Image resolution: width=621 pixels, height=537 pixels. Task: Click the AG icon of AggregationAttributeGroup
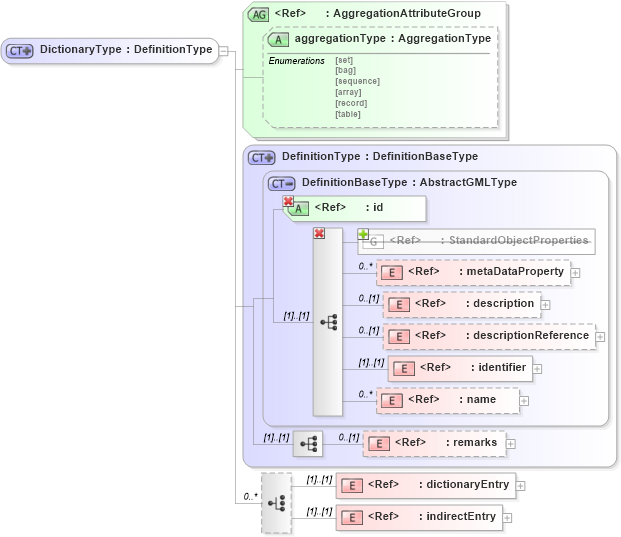pos(258,15)
